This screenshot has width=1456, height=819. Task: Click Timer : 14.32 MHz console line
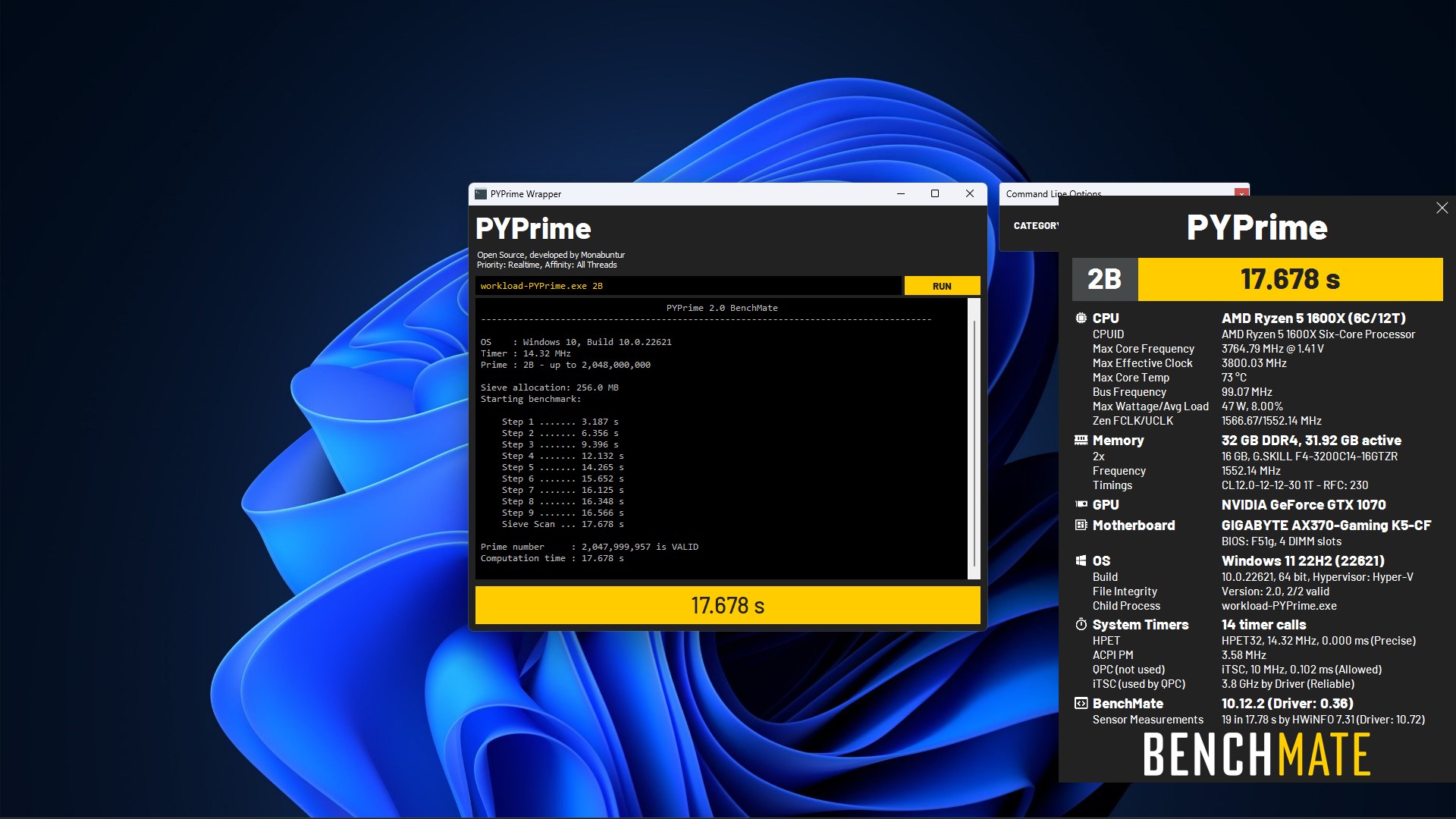526,353
